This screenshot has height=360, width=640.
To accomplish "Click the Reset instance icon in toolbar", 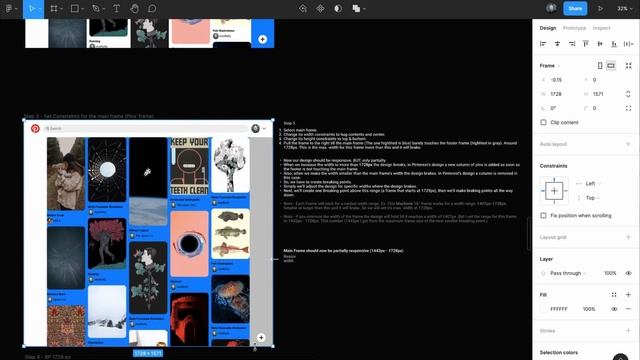I will click(x=302, y=9).
